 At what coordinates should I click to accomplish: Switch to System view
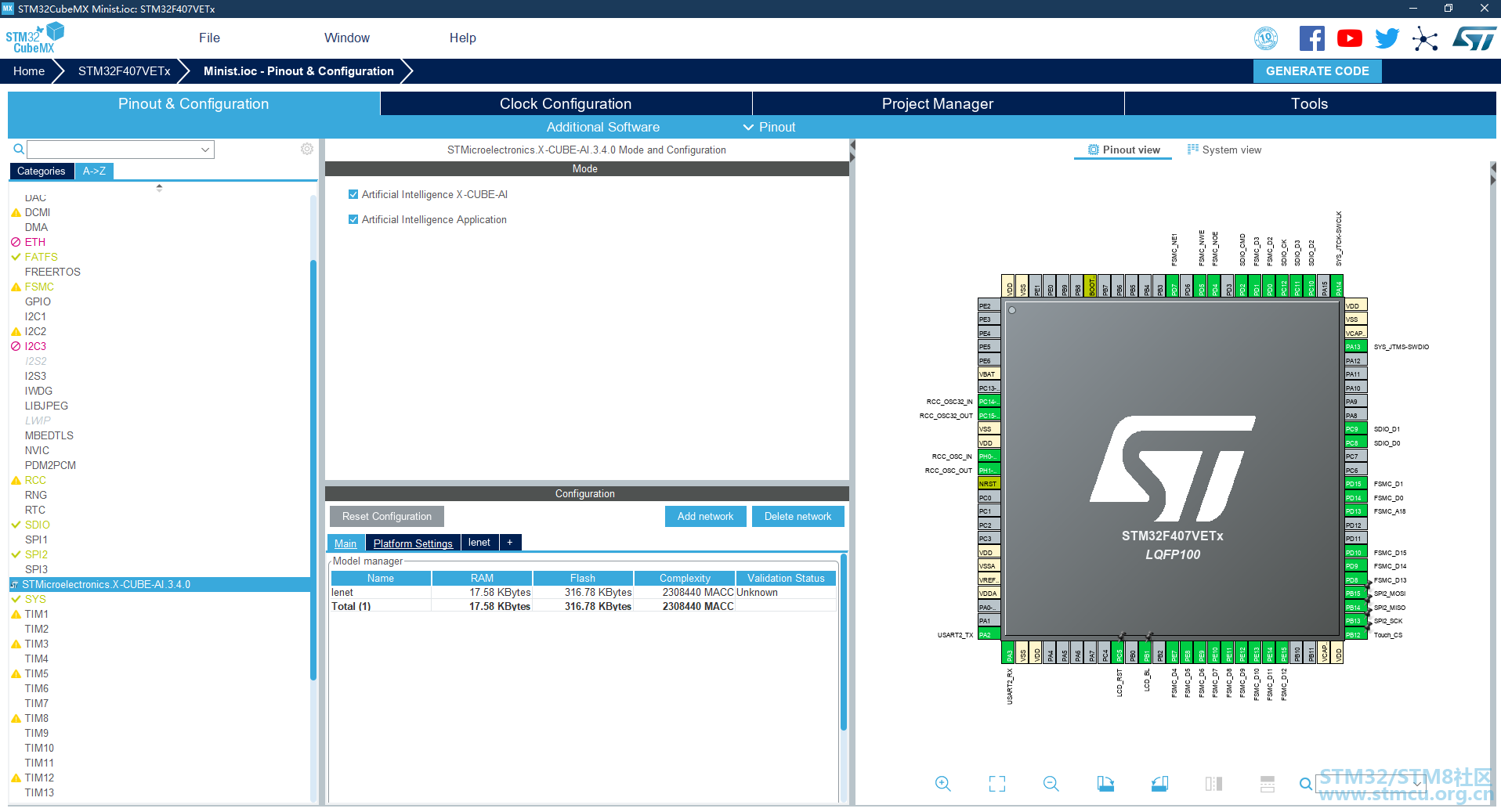(1224, 150)
